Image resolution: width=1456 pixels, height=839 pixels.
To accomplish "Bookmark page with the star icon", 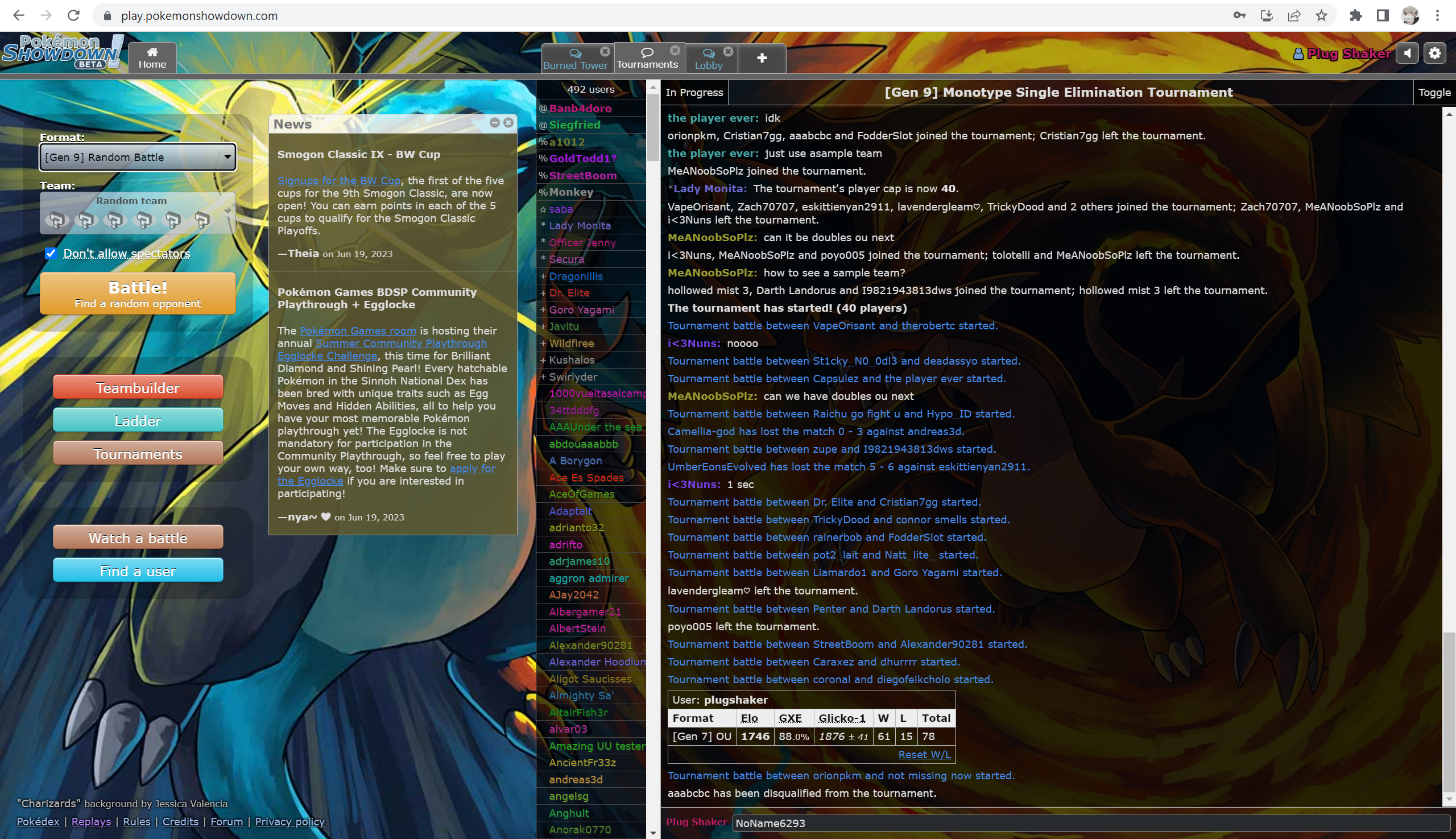I will pyautogui.click(x=1321, y=15).
